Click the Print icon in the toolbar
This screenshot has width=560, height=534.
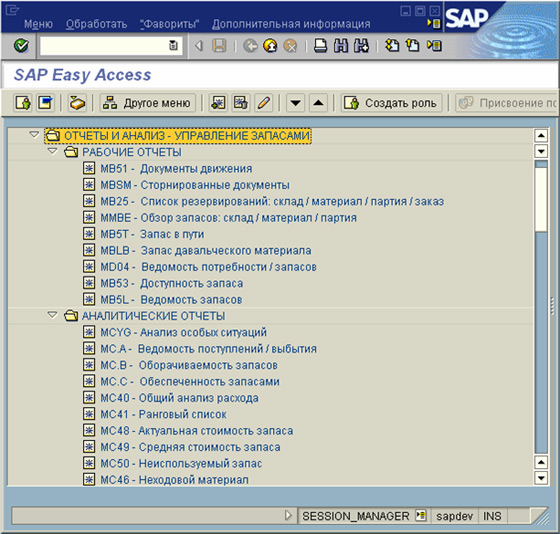[x=320, y=46]
